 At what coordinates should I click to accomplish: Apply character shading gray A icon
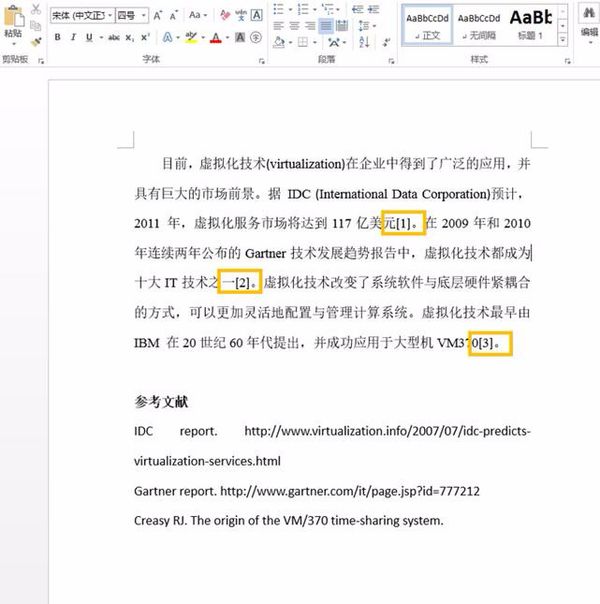240,37
